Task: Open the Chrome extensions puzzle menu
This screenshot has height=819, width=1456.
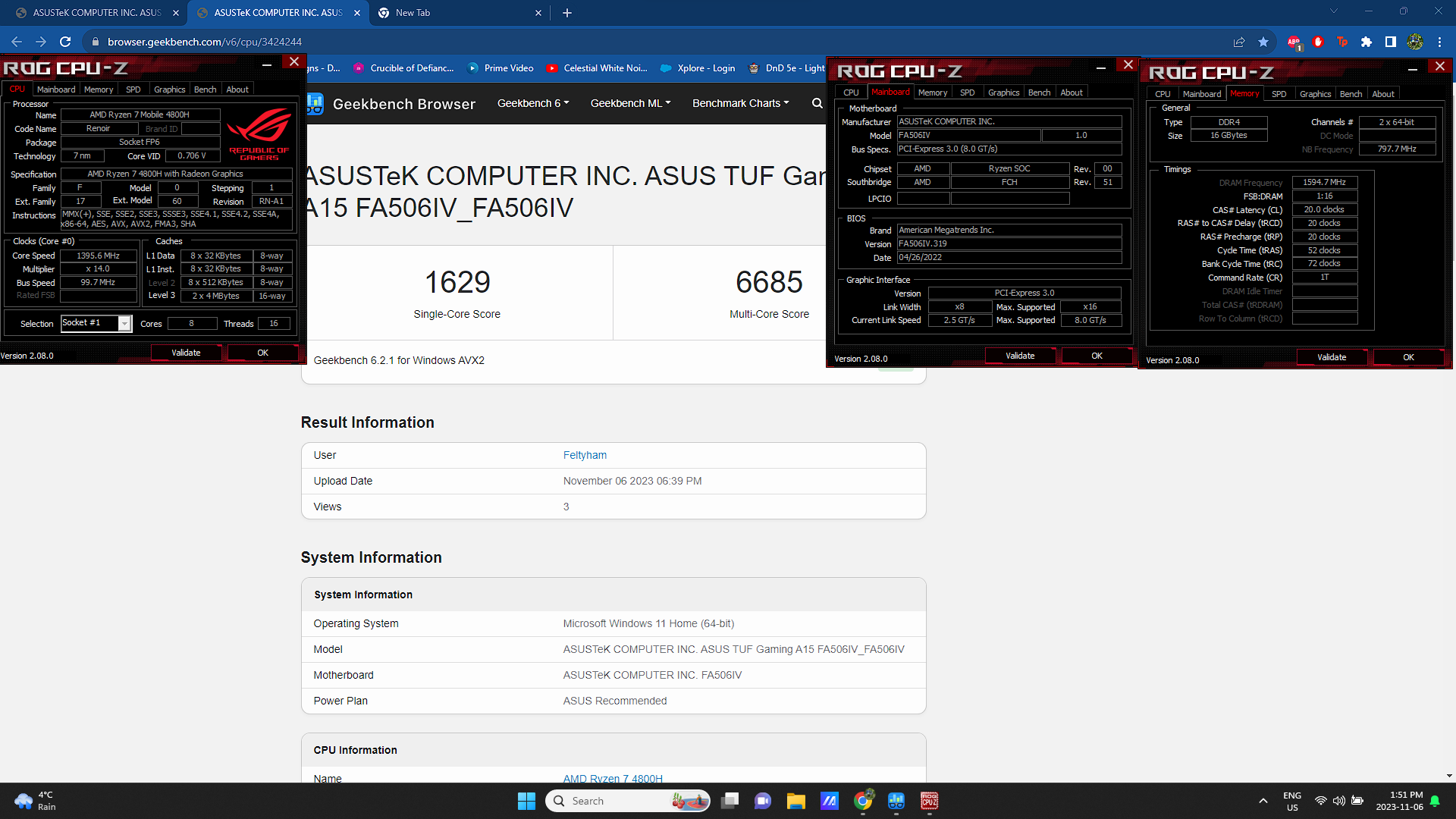Action: click(1367, 42)
